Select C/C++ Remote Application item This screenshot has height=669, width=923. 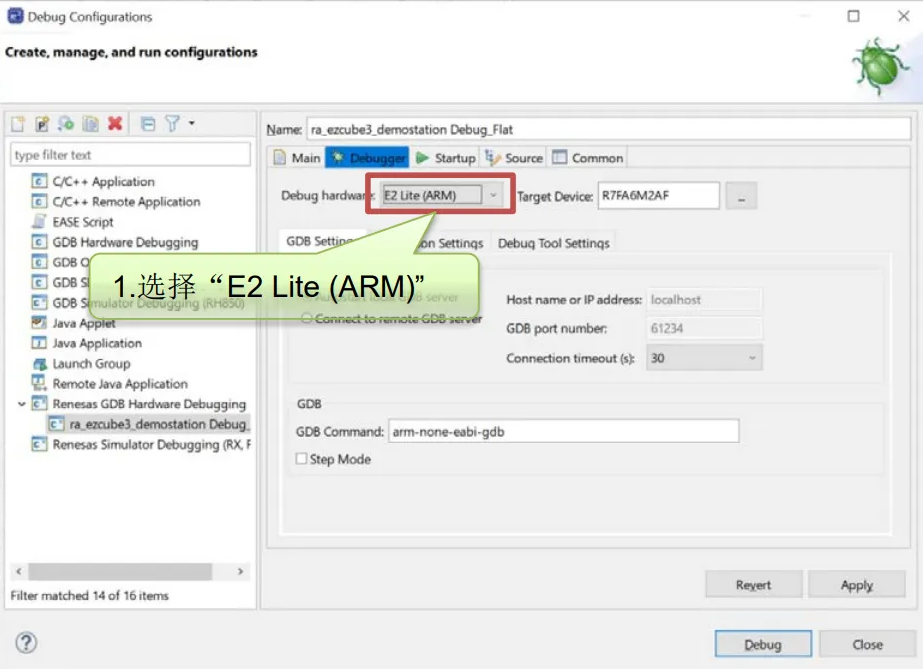pyautogui.click(x=127, y=202)
